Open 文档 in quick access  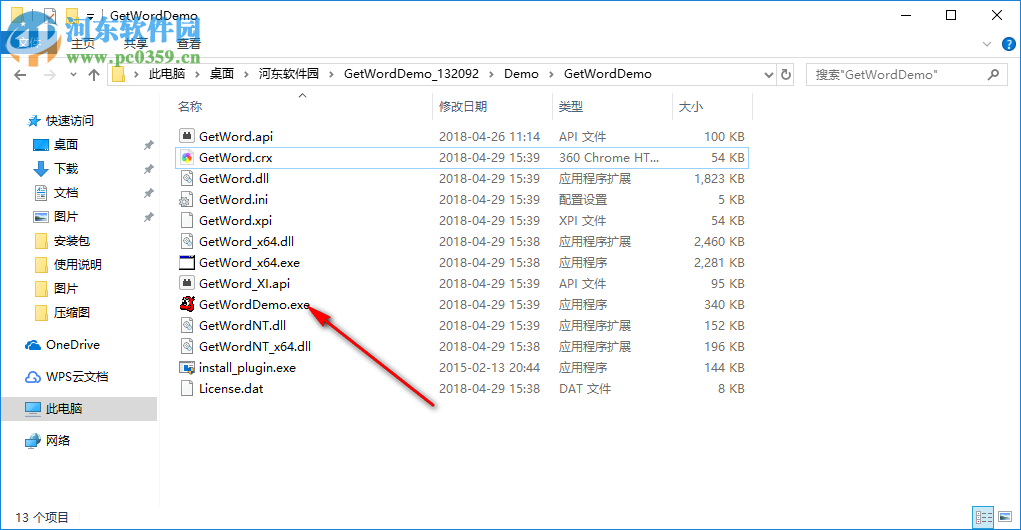pyautogui.click(x=66, y=193)
